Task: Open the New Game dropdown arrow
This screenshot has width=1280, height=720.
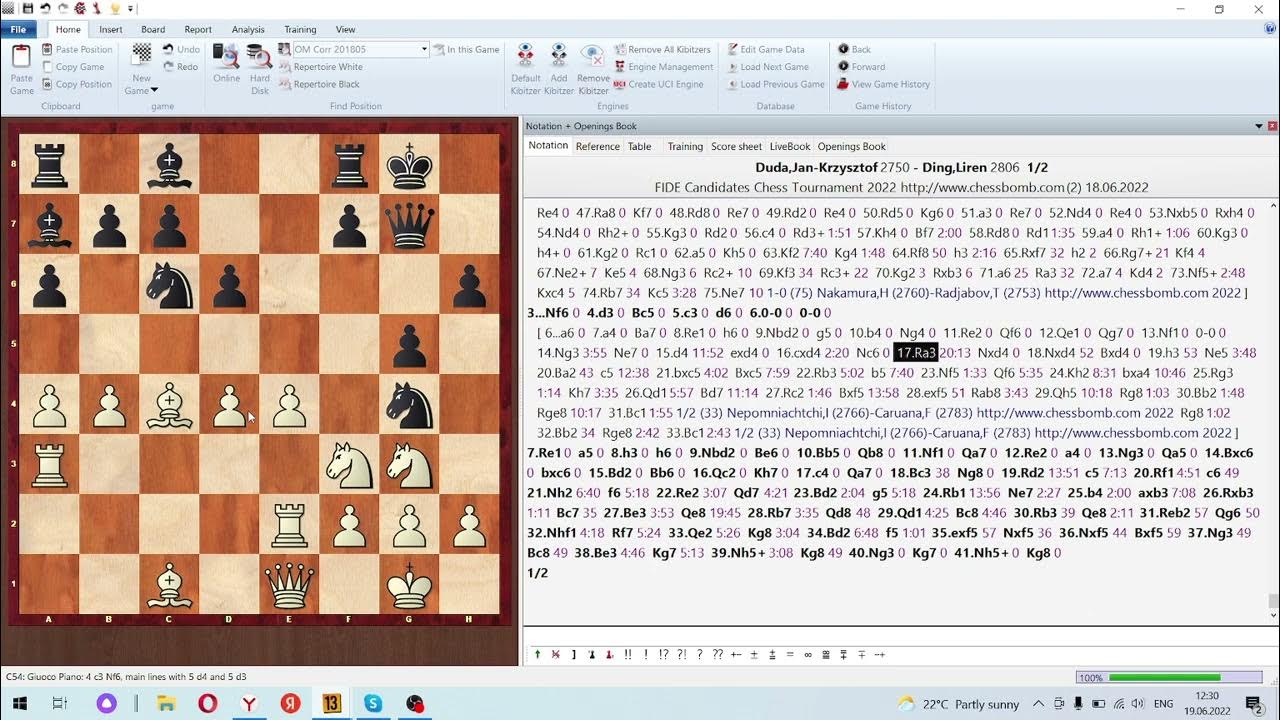Action: point(154,91)
